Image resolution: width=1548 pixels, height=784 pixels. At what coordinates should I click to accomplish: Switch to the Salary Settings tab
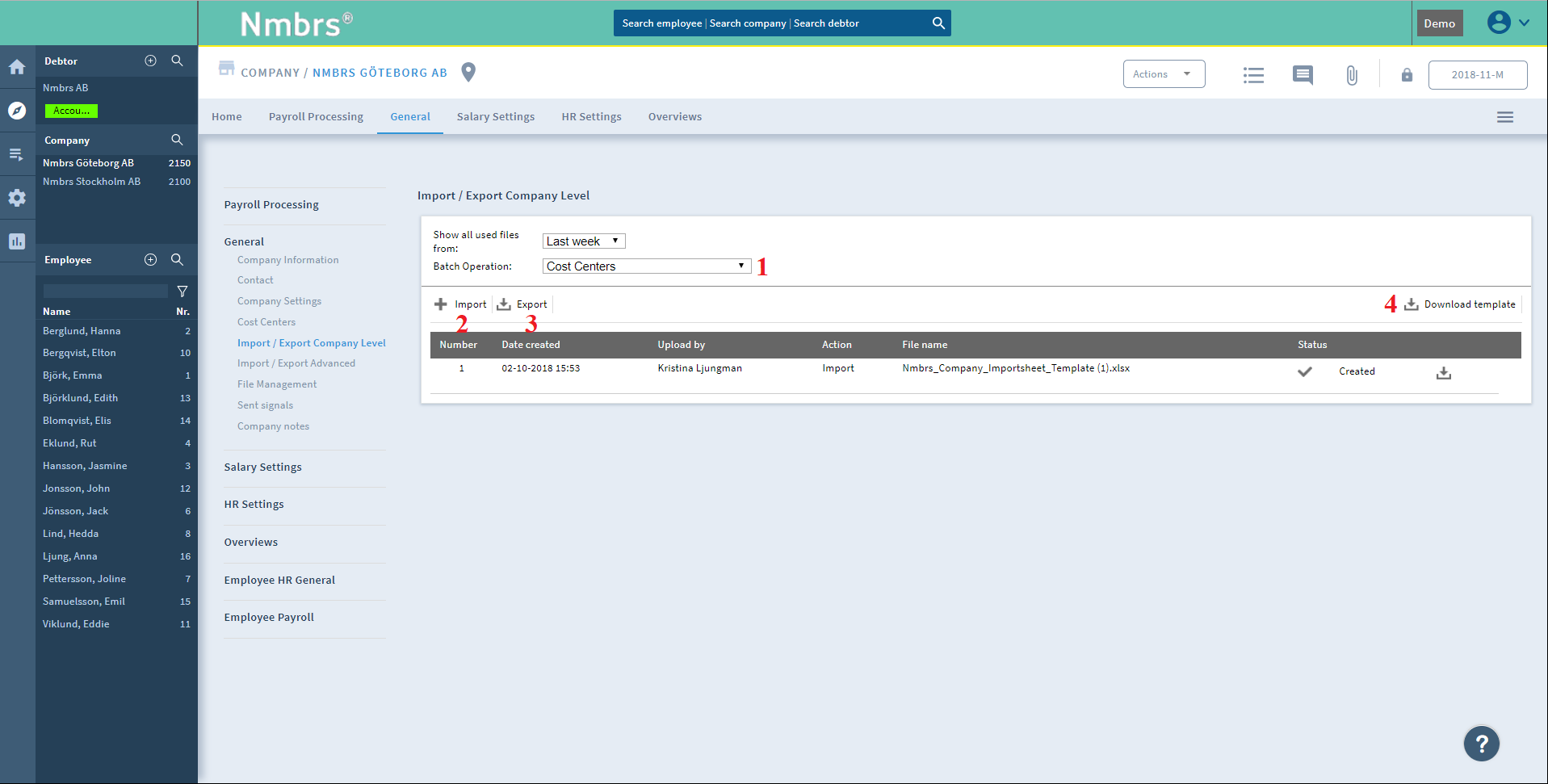click(496, 116)
